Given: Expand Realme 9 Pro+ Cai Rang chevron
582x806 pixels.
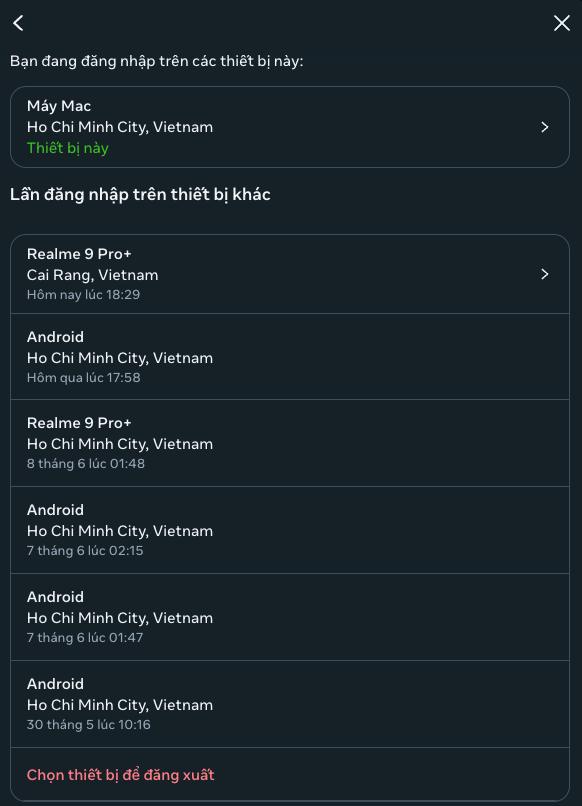Looking at the screenshot, I should [x=544, y=274].
